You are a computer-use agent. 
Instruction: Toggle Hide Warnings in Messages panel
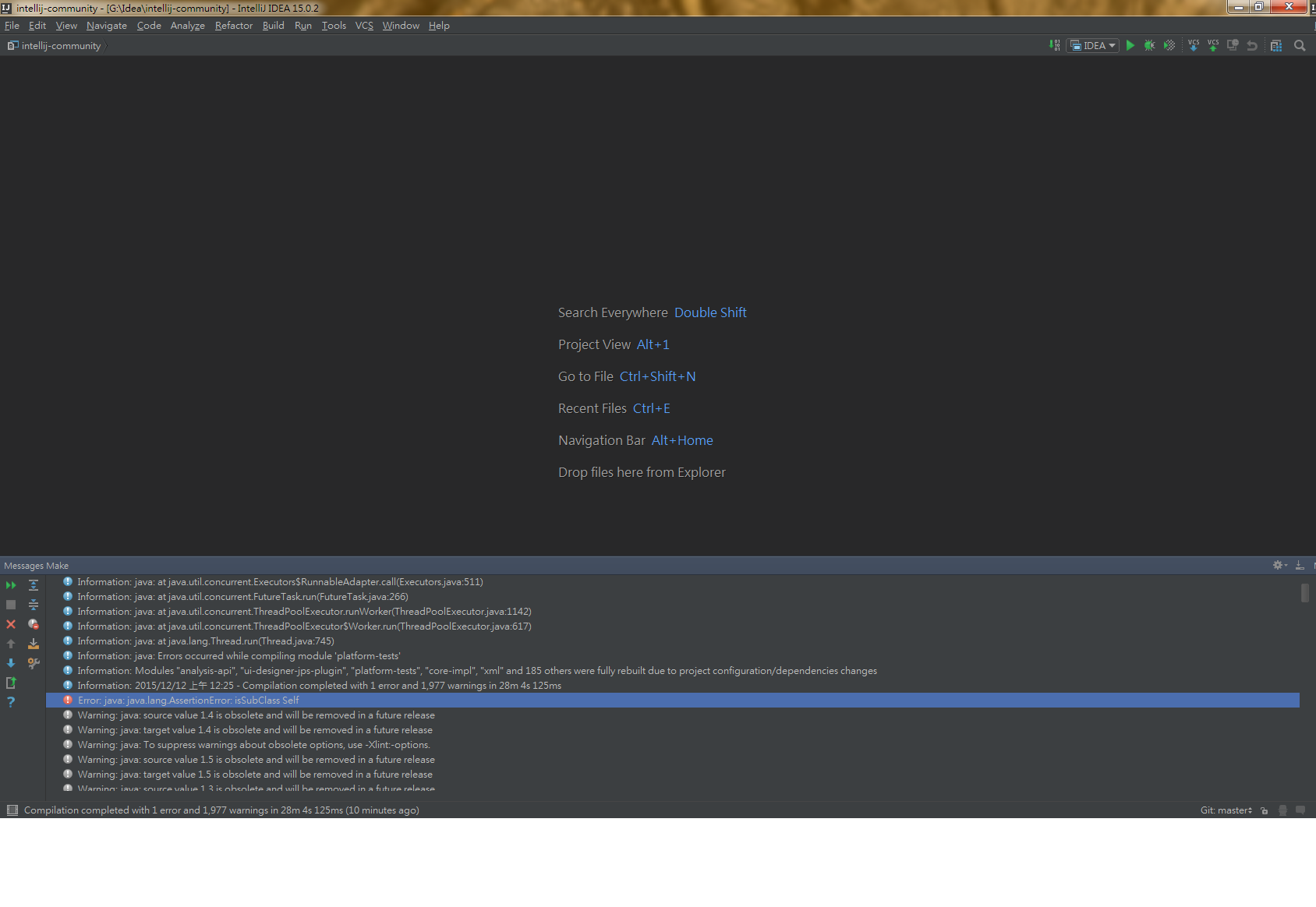point(34,624)
